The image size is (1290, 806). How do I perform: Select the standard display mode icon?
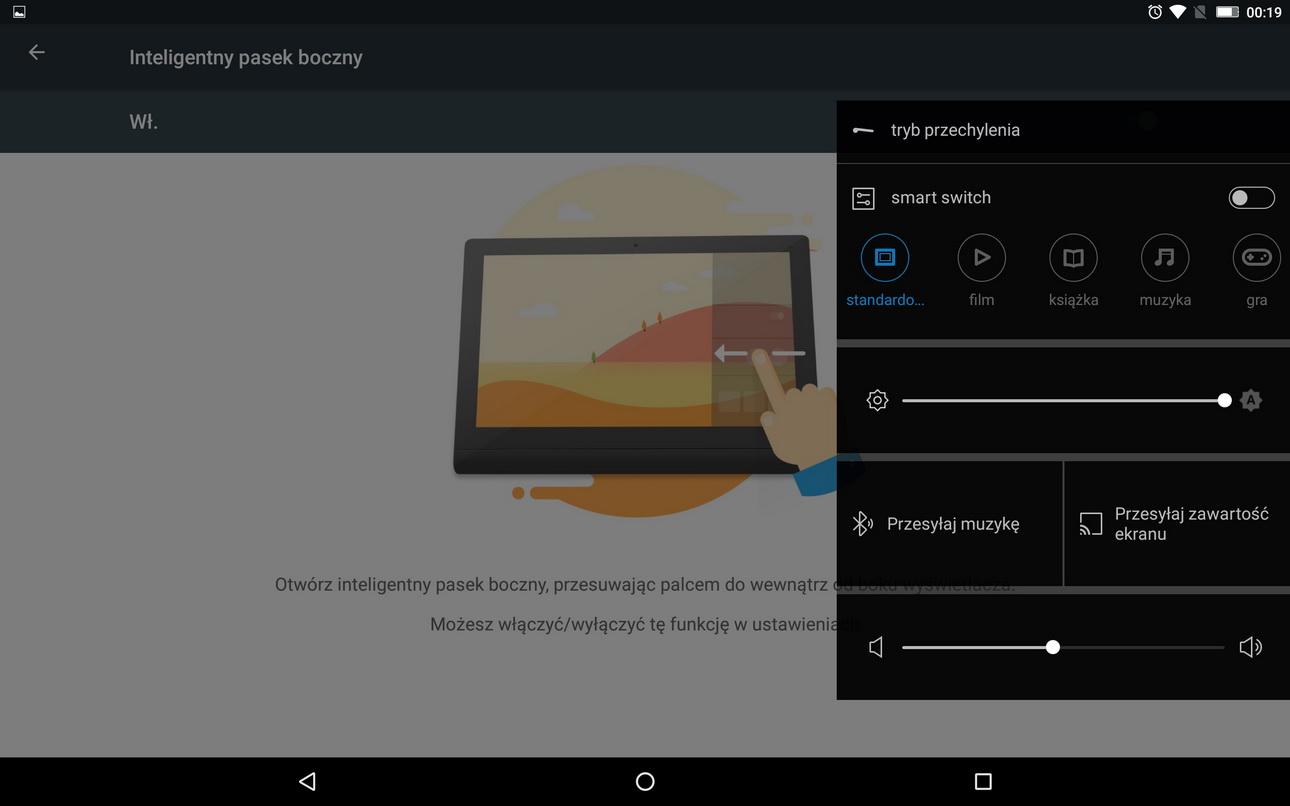point(884,258)
